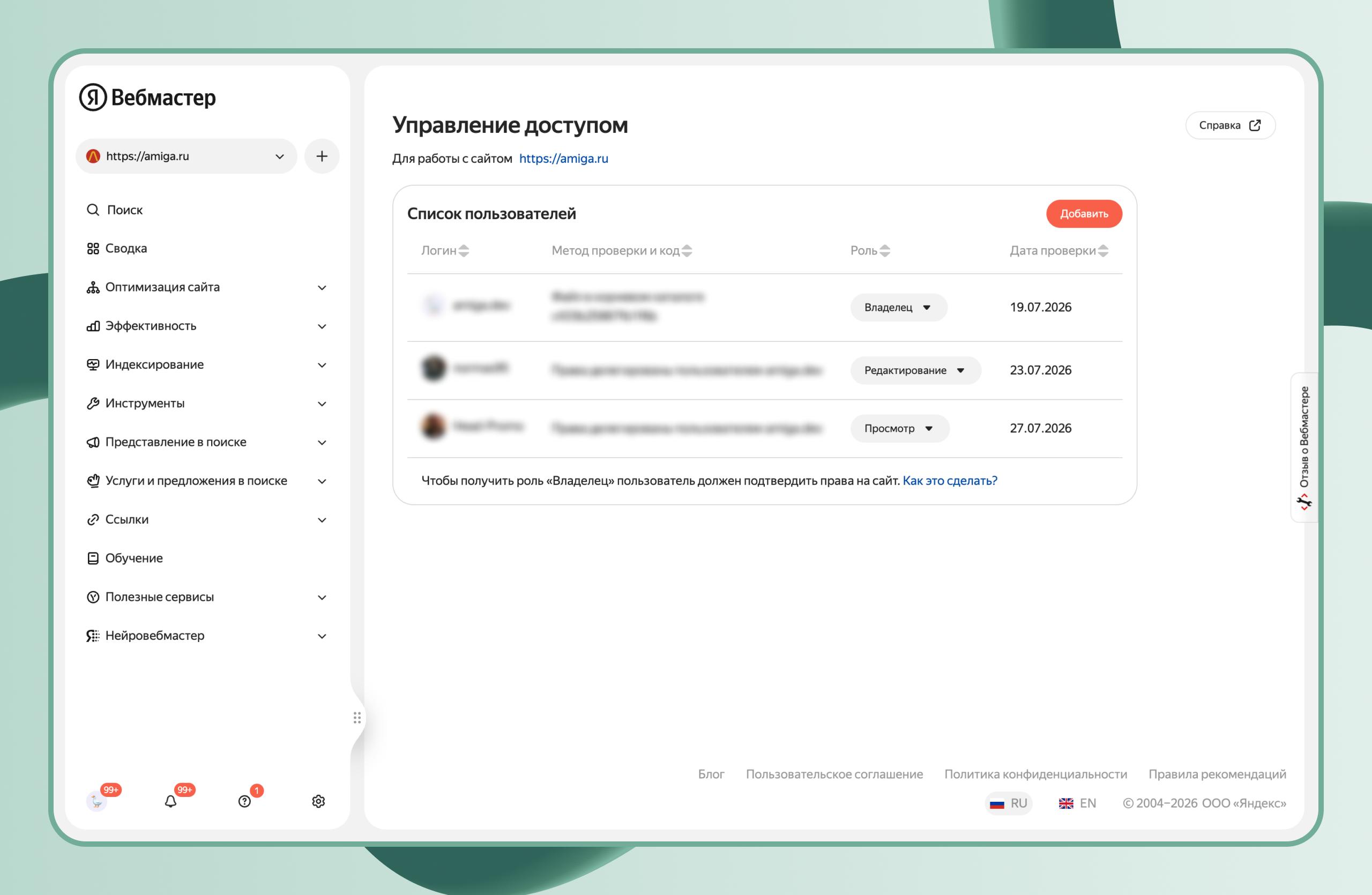This screenshot has width=1372, height=895.
Task: Click the date 23.07.2026
Action: coord(1041,370)
